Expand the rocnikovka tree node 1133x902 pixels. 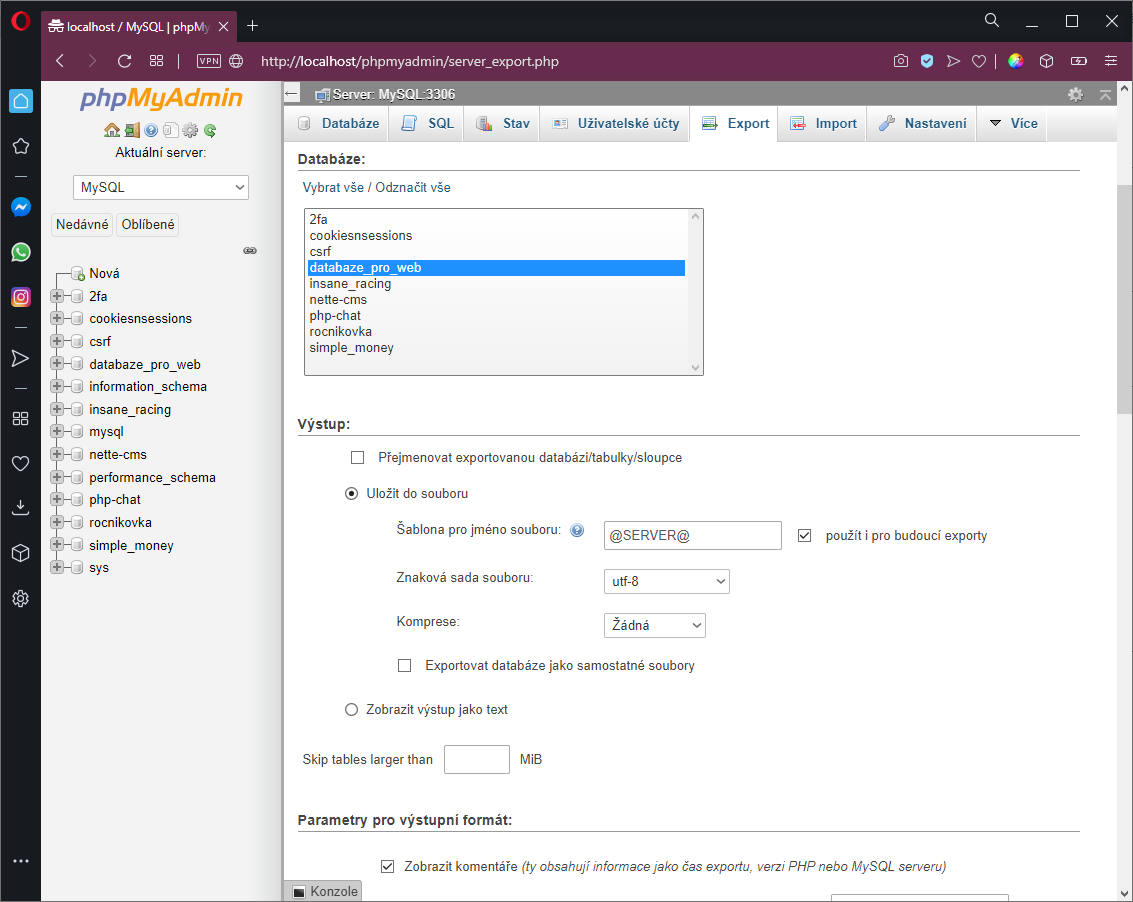click(x=56, y=522)
